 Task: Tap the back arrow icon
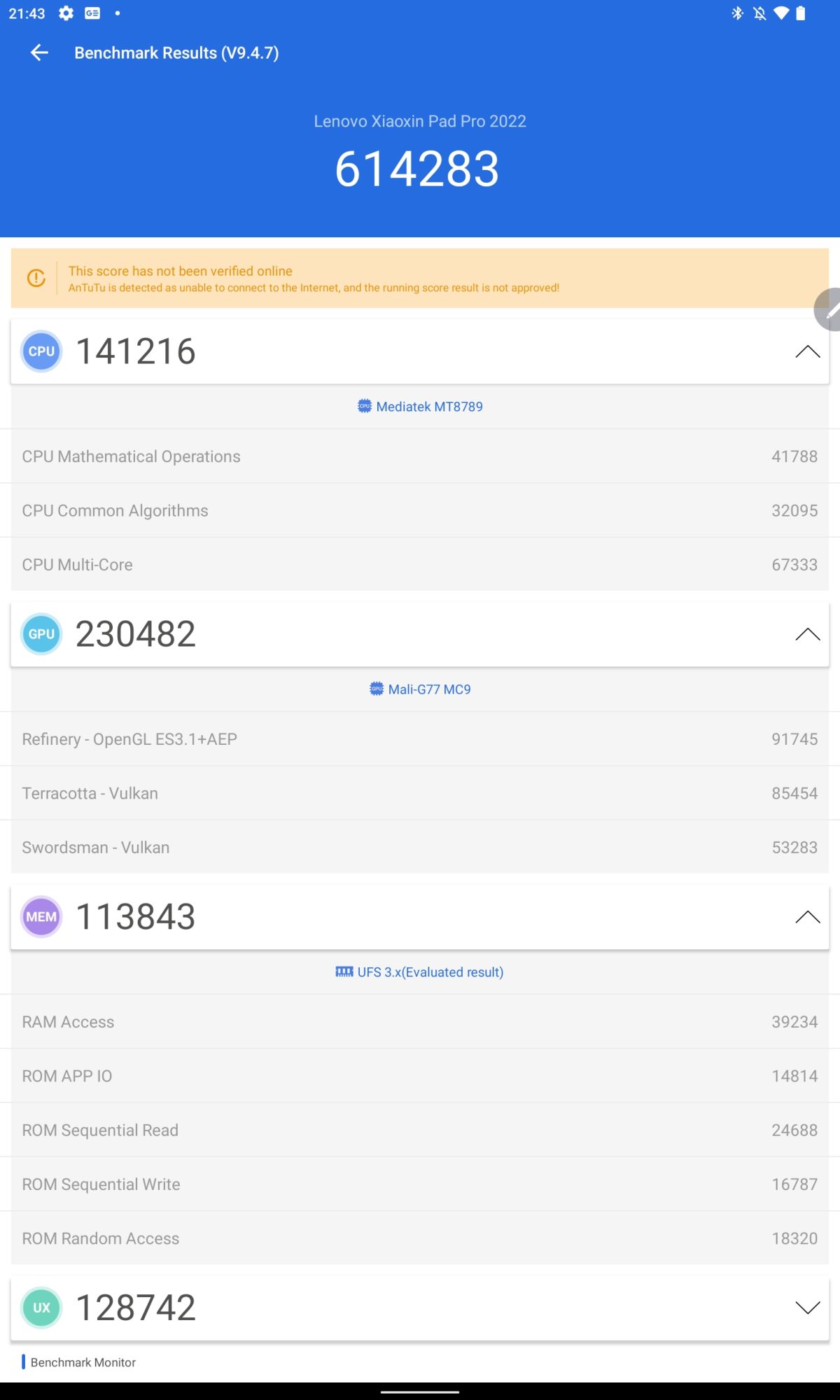point(39,52)
